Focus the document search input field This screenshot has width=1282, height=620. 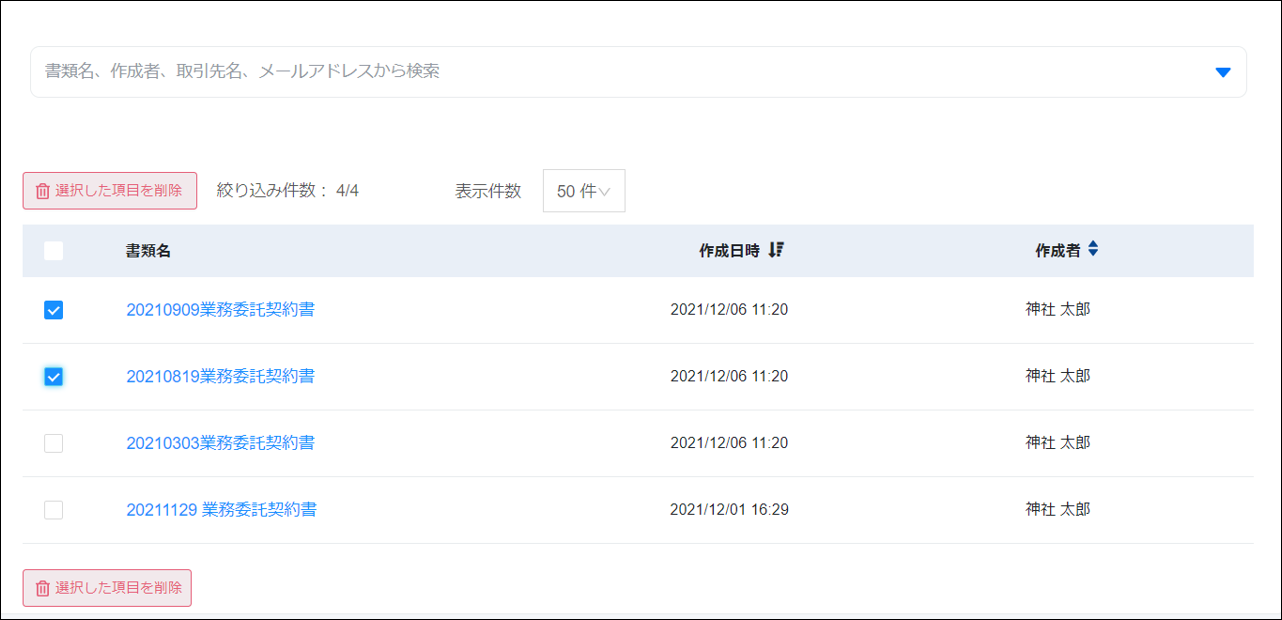[600, 72]
